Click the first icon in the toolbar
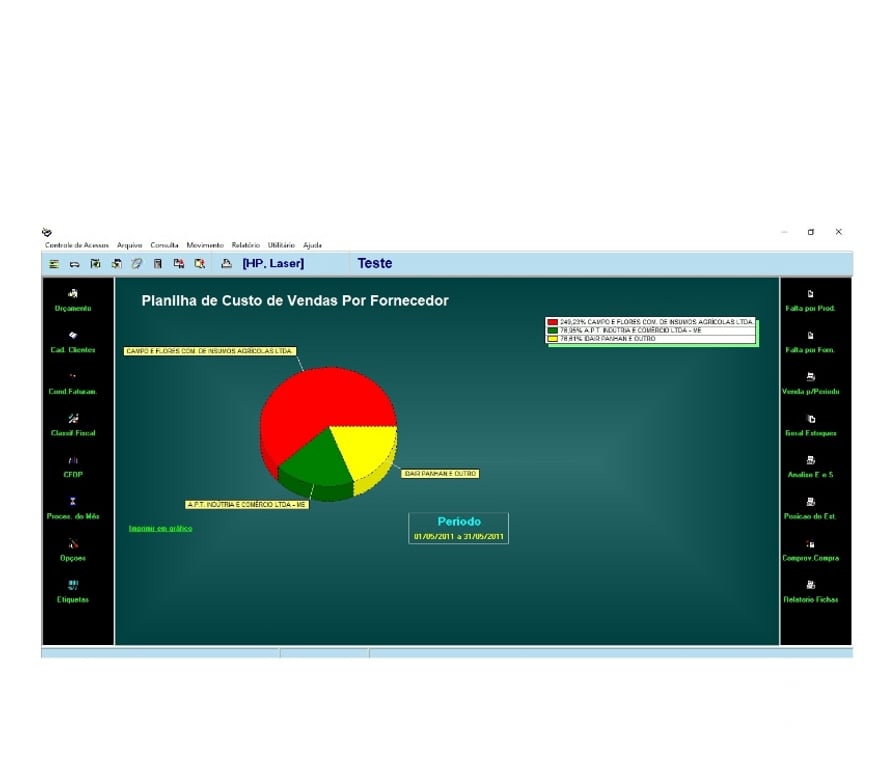 [x=54, y=264]
